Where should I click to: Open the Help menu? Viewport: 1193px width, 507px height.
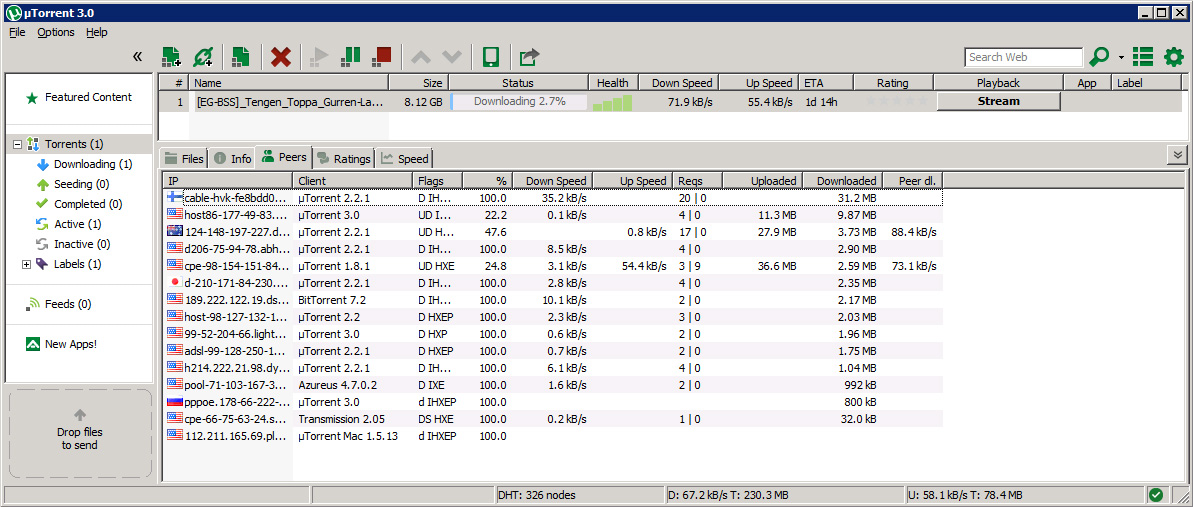click(x=97, y=32)
